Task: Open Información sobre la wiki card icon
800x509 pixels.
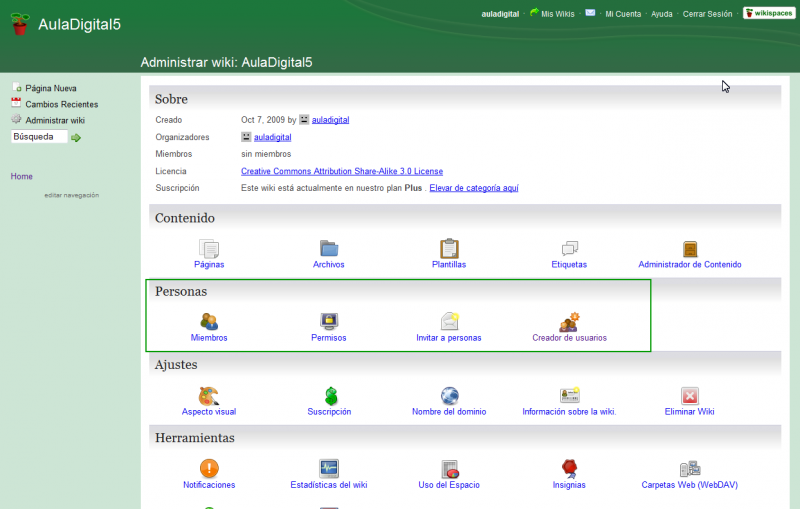Action: point(569,395)
